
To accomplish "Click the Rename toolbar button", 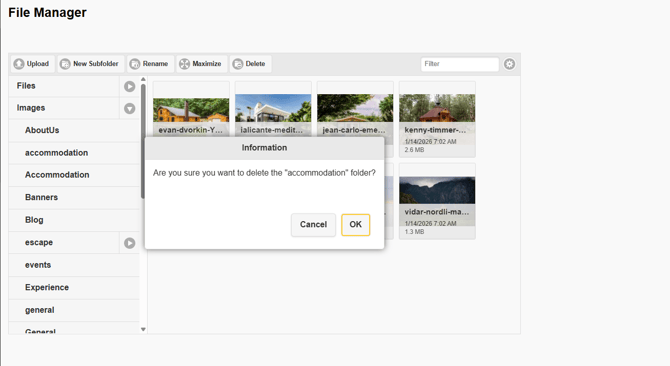I will point(150,64).
